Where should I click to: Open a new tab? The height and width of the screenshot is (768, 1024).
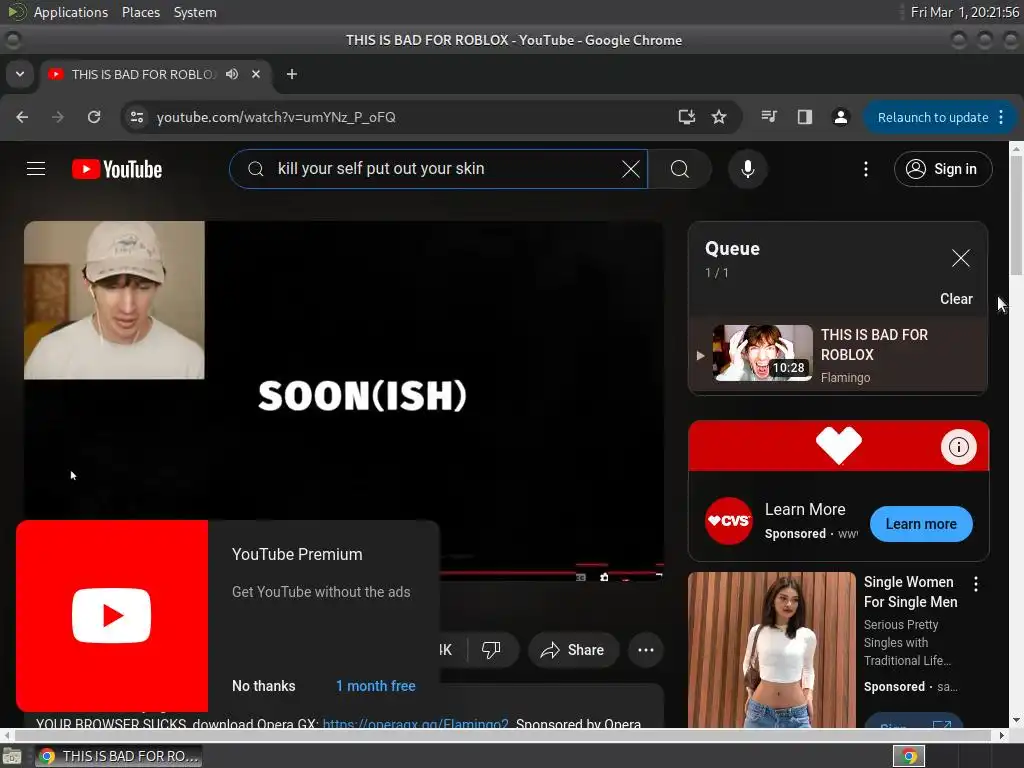click(x=292, y=74)
